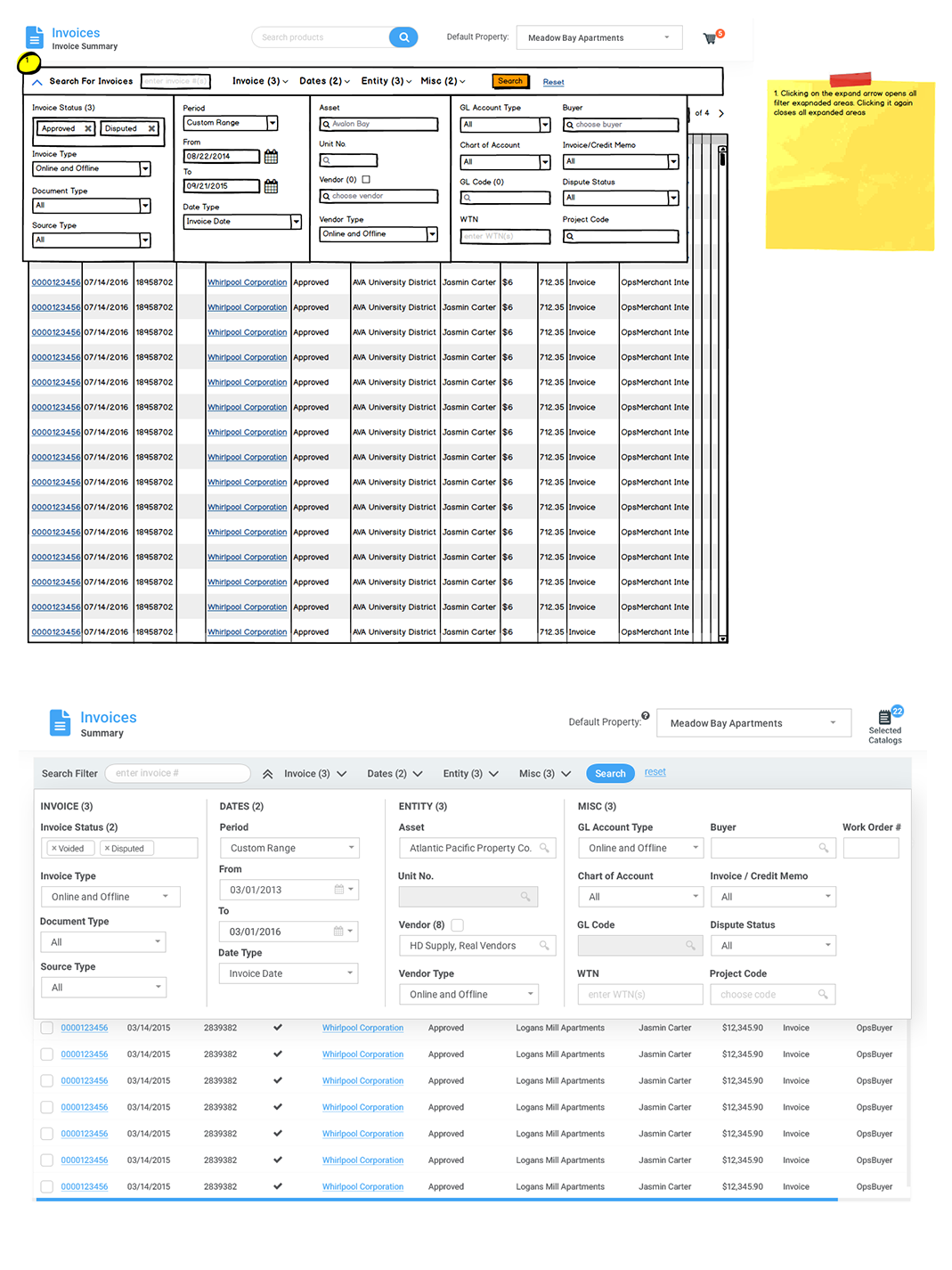Remove the Voided tag in bottom Invoice Status
952x1270 pixels.
pos(54,849)
